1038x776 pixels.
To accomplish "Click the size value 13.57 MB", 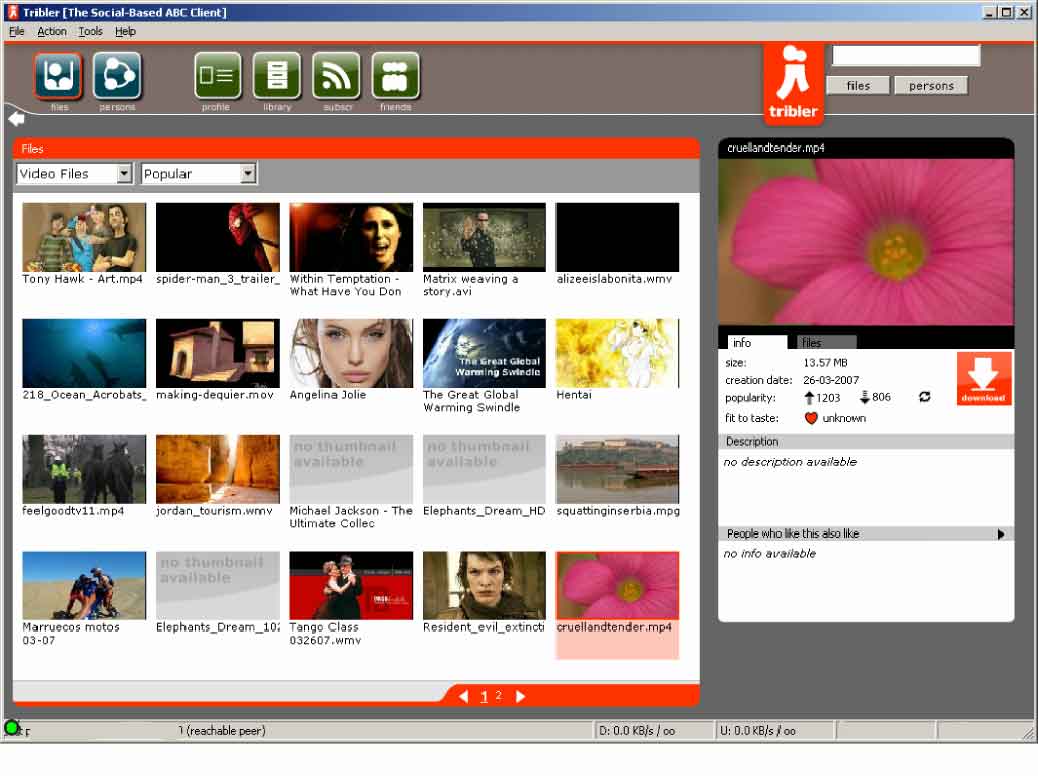I will click(x=825, y=362).
